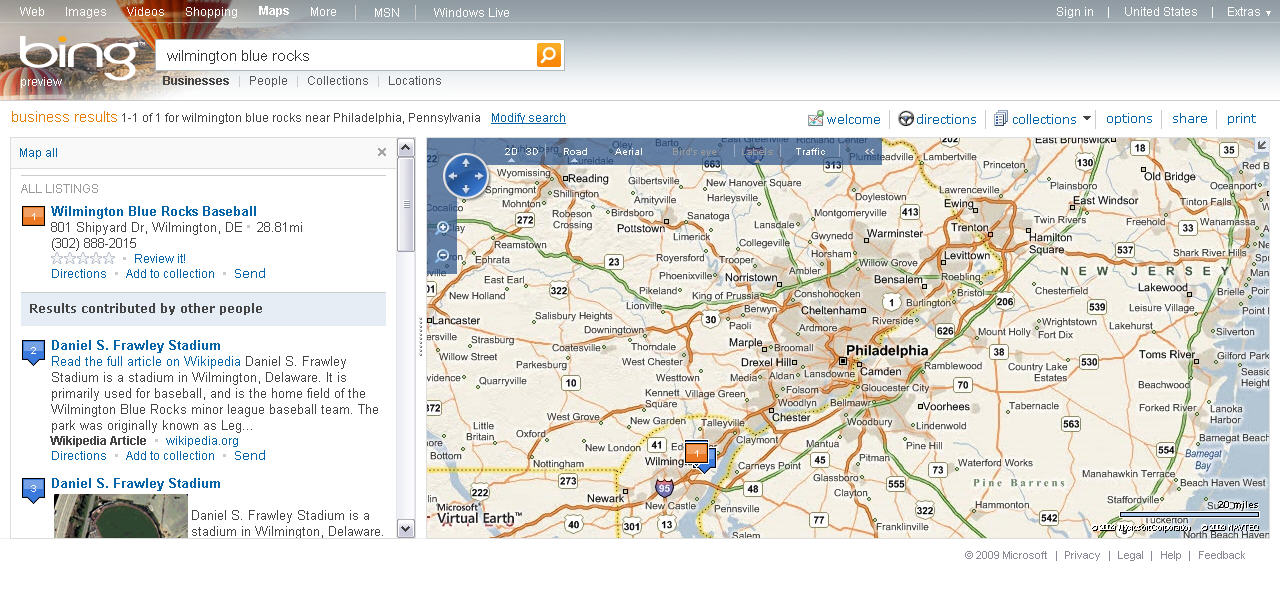Toggle map Labels

[758, 152]
